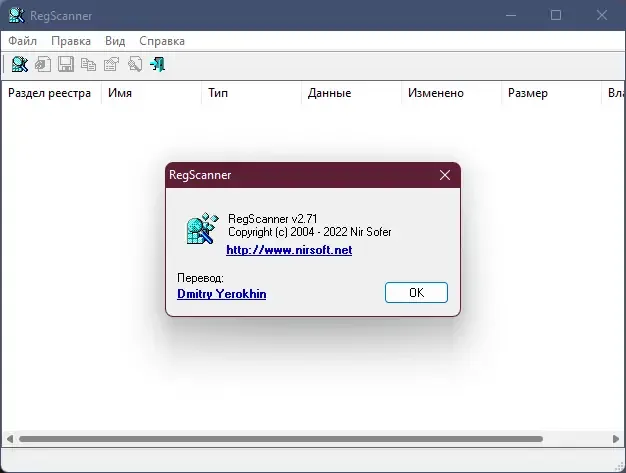Click the RegScanner v2.71 version text
The width and height of the screenshot is (626, 473).
(x=273, y=219)
